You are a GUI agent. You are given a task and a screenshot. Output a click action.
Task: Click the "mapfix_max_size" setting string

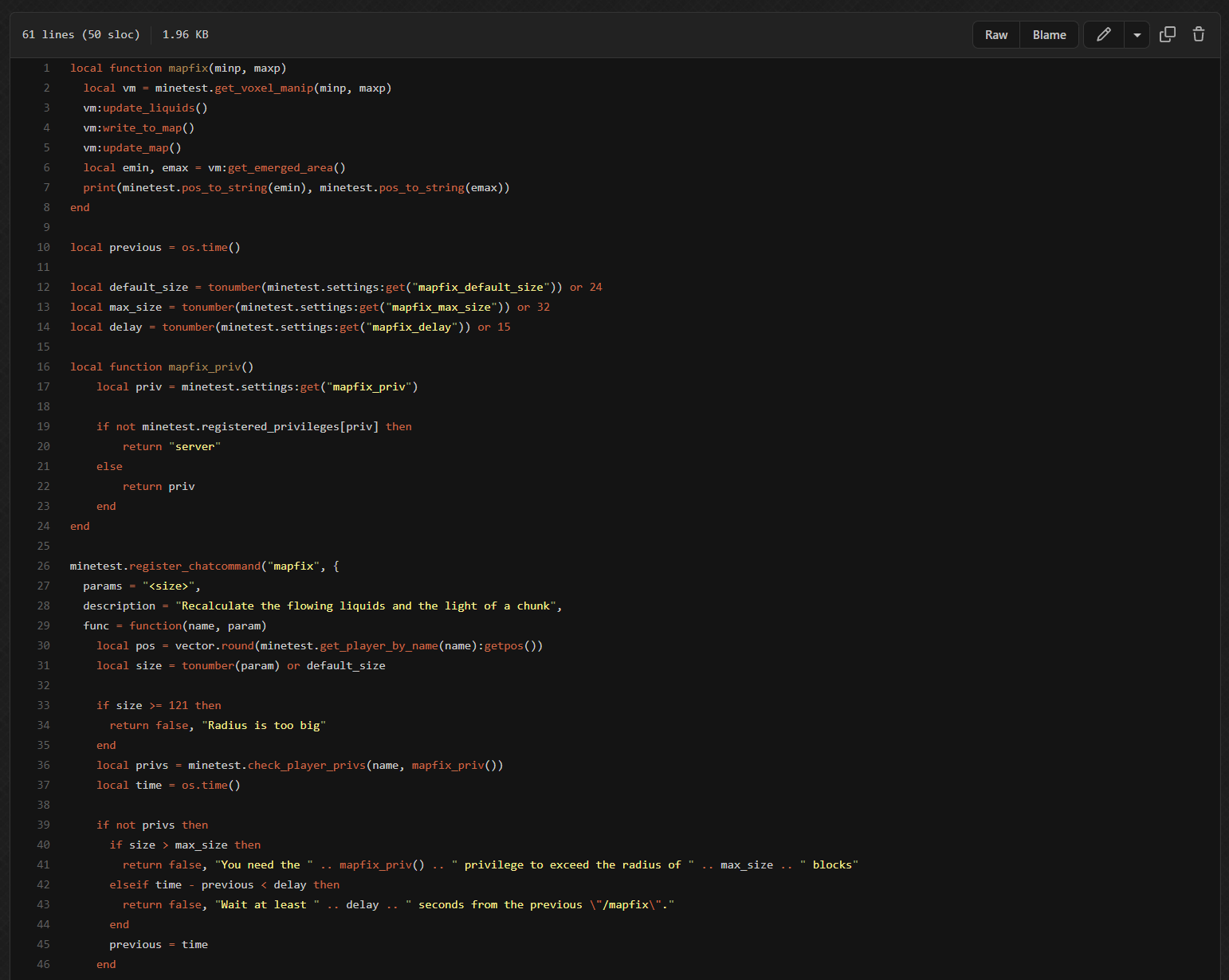tap(441, 308)
